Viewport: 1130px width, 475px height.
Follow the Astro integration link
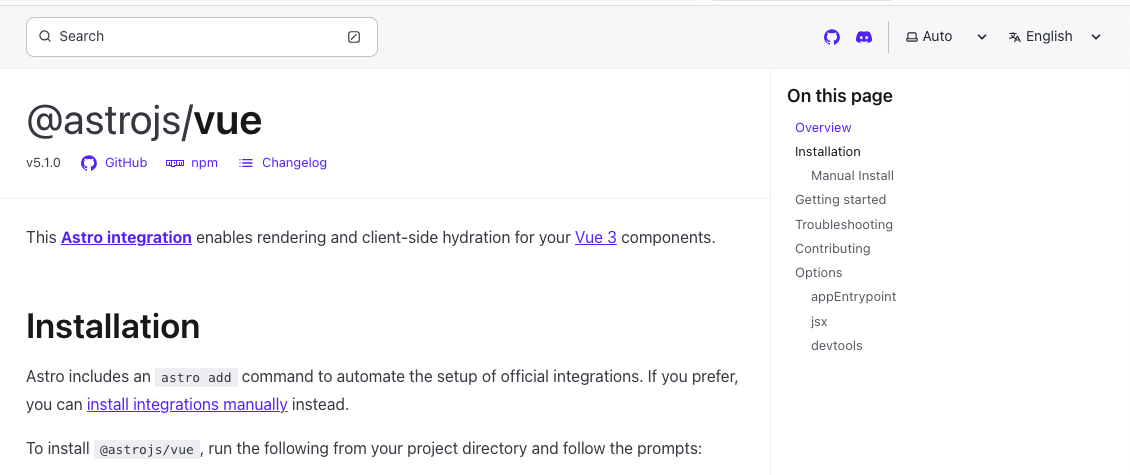point(126,237)
